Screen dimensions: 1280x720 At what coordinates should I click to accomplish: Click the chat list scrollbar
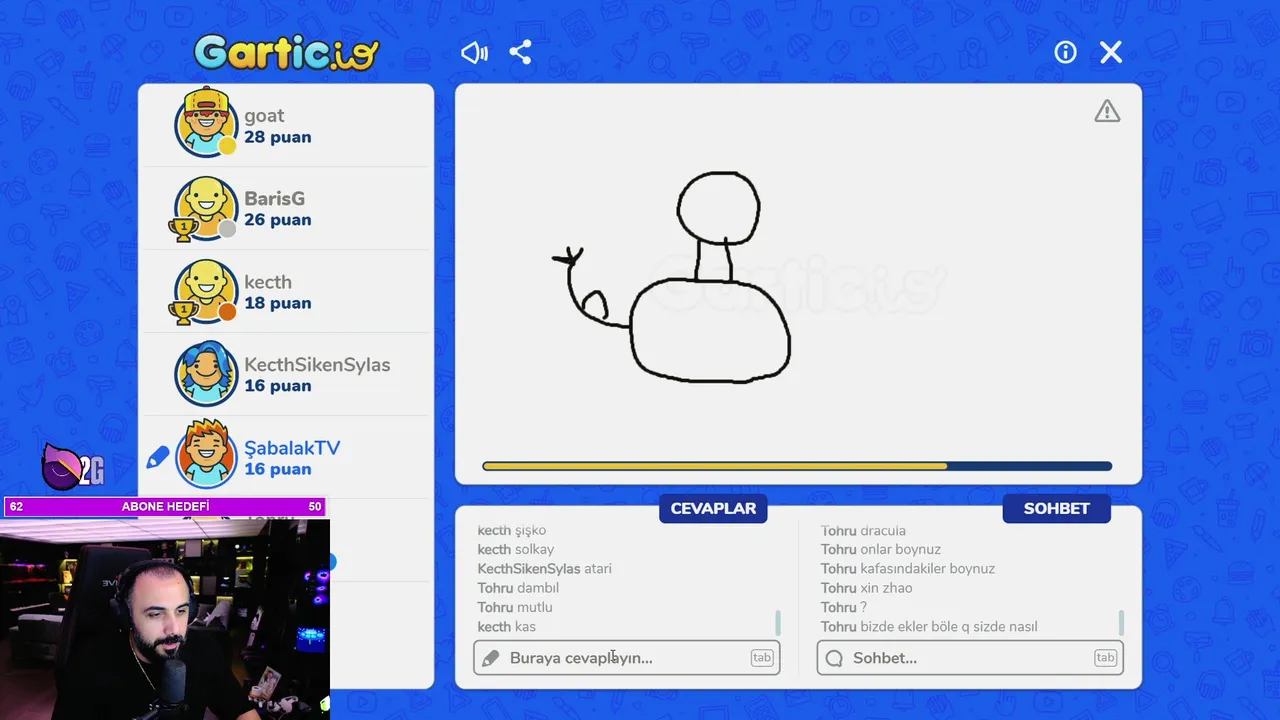1121,622
